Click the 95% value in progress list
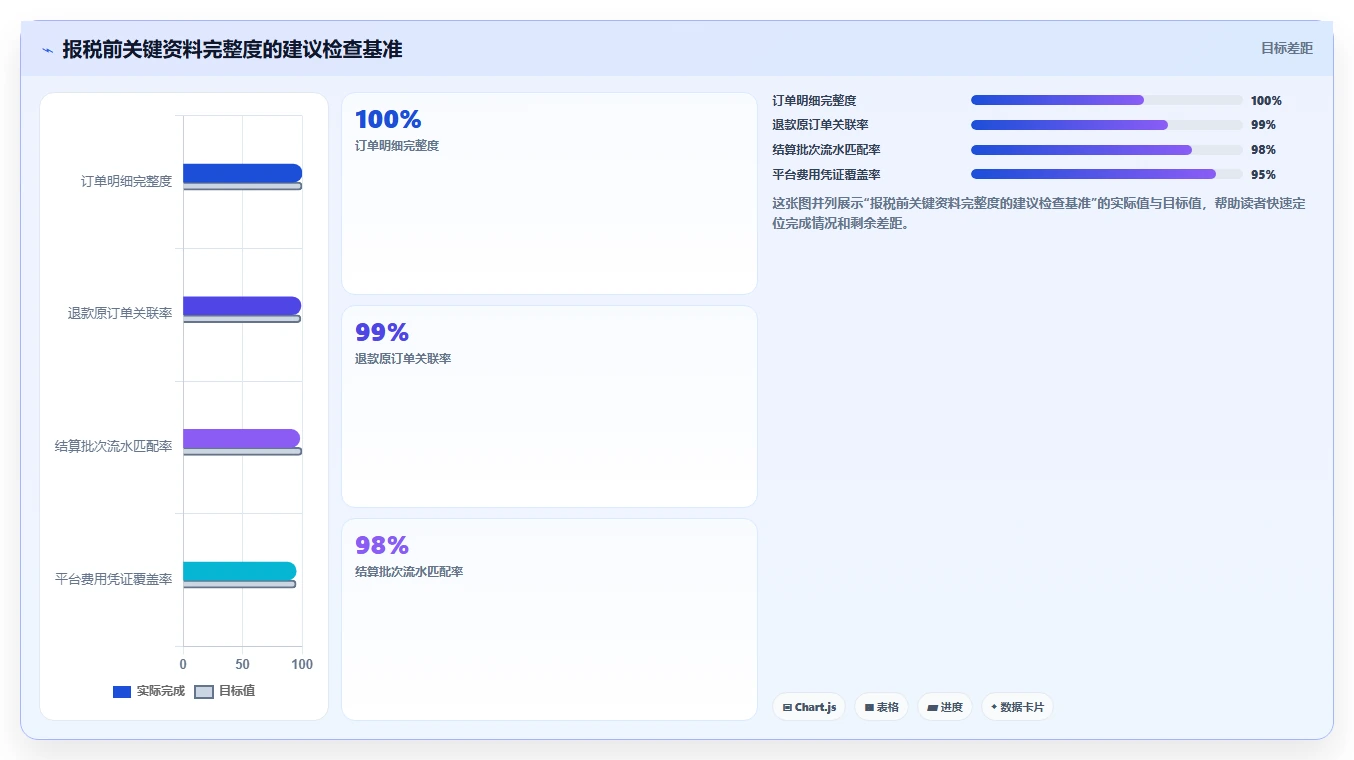 click(x=1263, y=175)
